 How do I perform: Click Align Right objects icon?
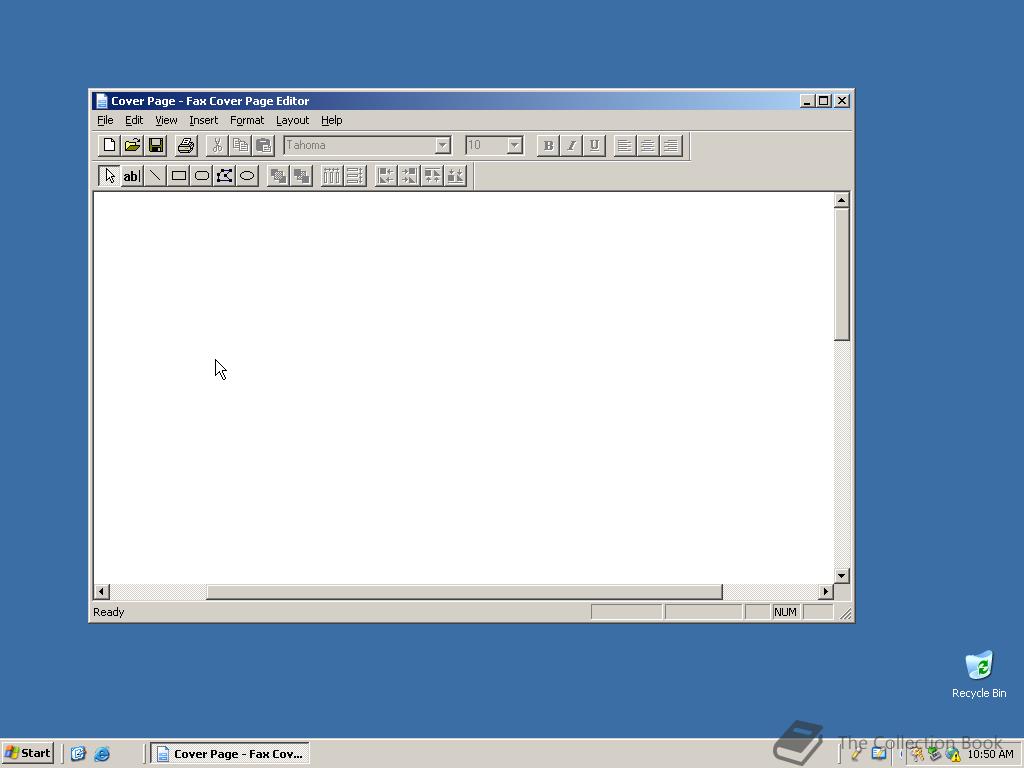point(409,176)
